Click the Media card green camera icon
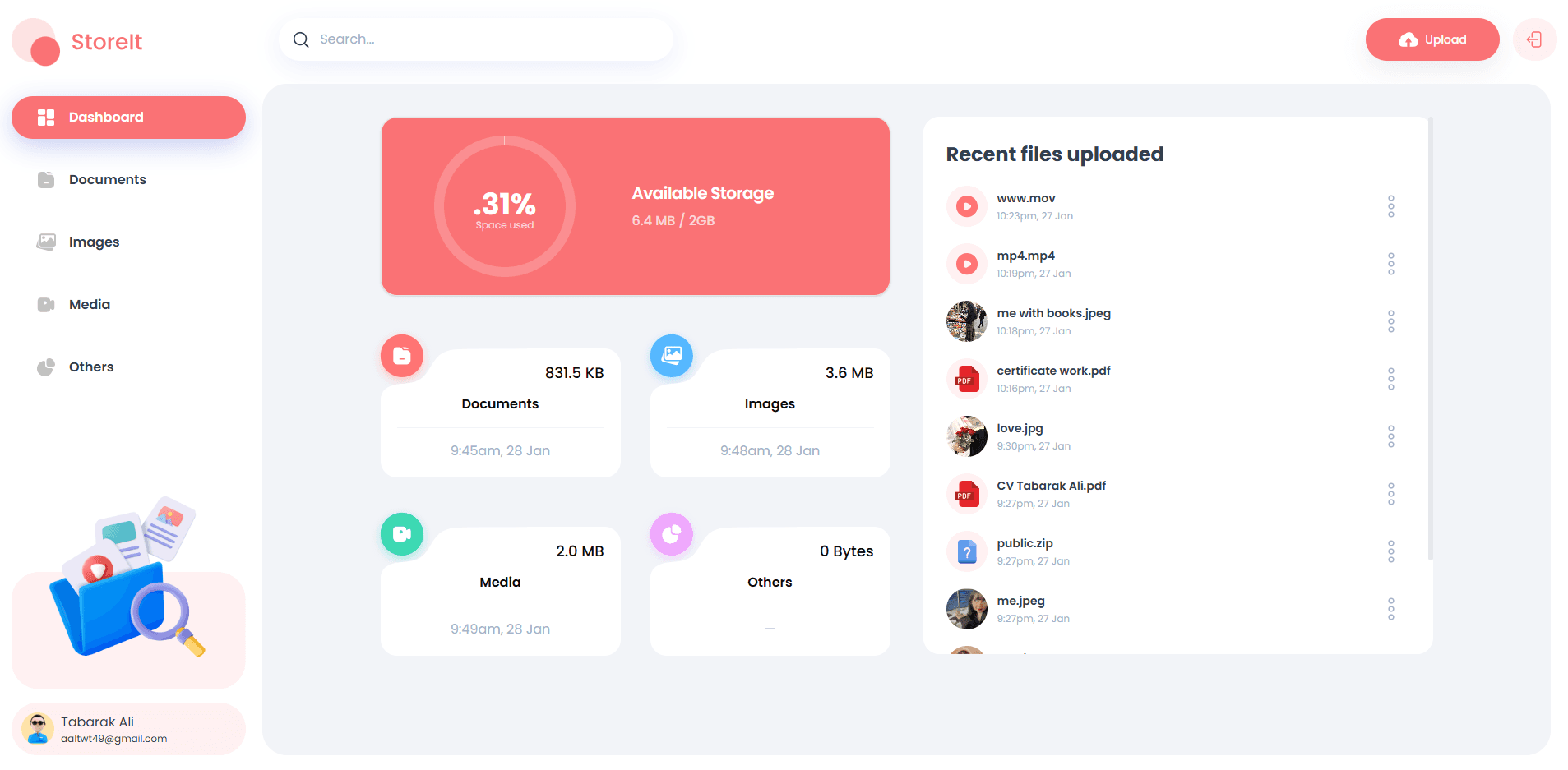The height and width of the screenshot is (770, 1568). pos(402,534)
